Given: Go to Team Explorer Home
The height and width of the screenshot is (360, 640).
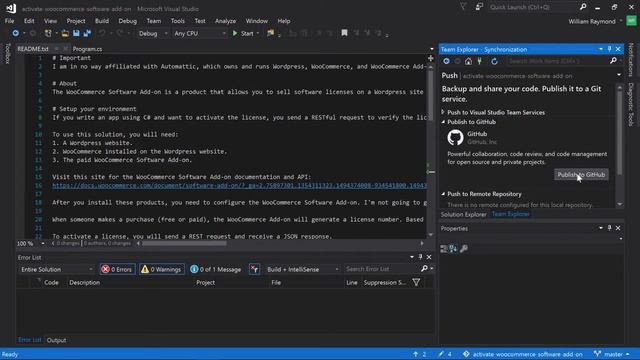Looking at the screenshot, I should coord(468,61).
